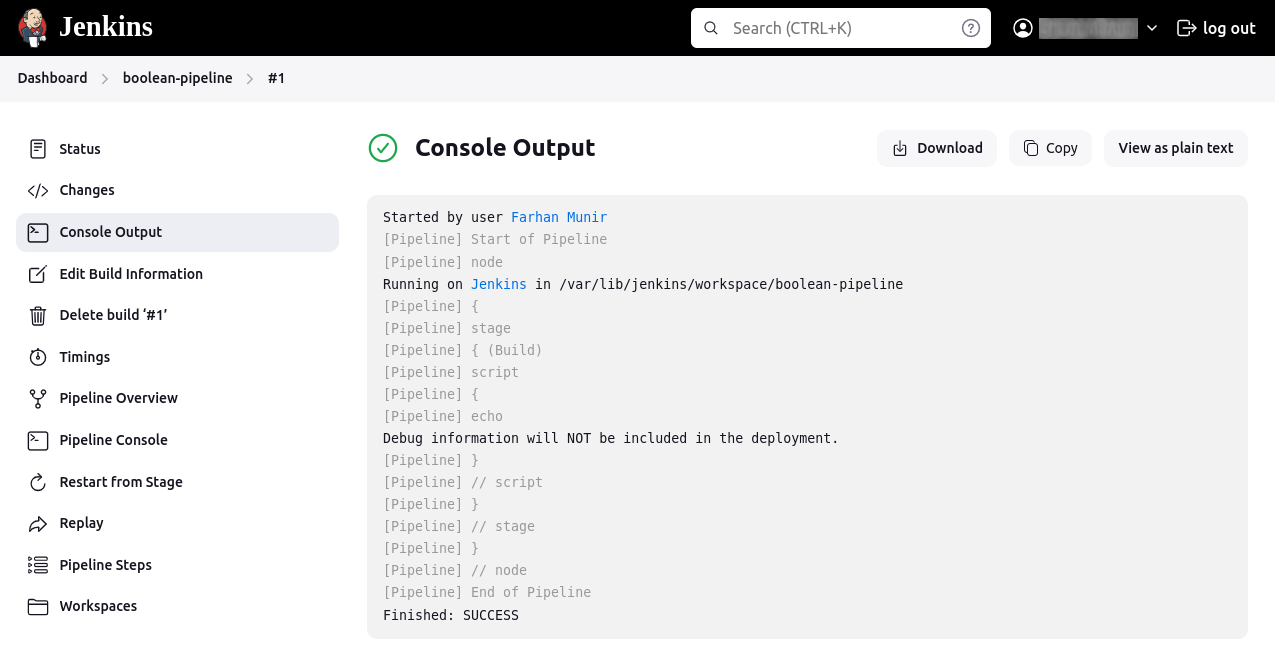Expand the chevron after boolean-pipeline breadcrumb

(250, 78)
